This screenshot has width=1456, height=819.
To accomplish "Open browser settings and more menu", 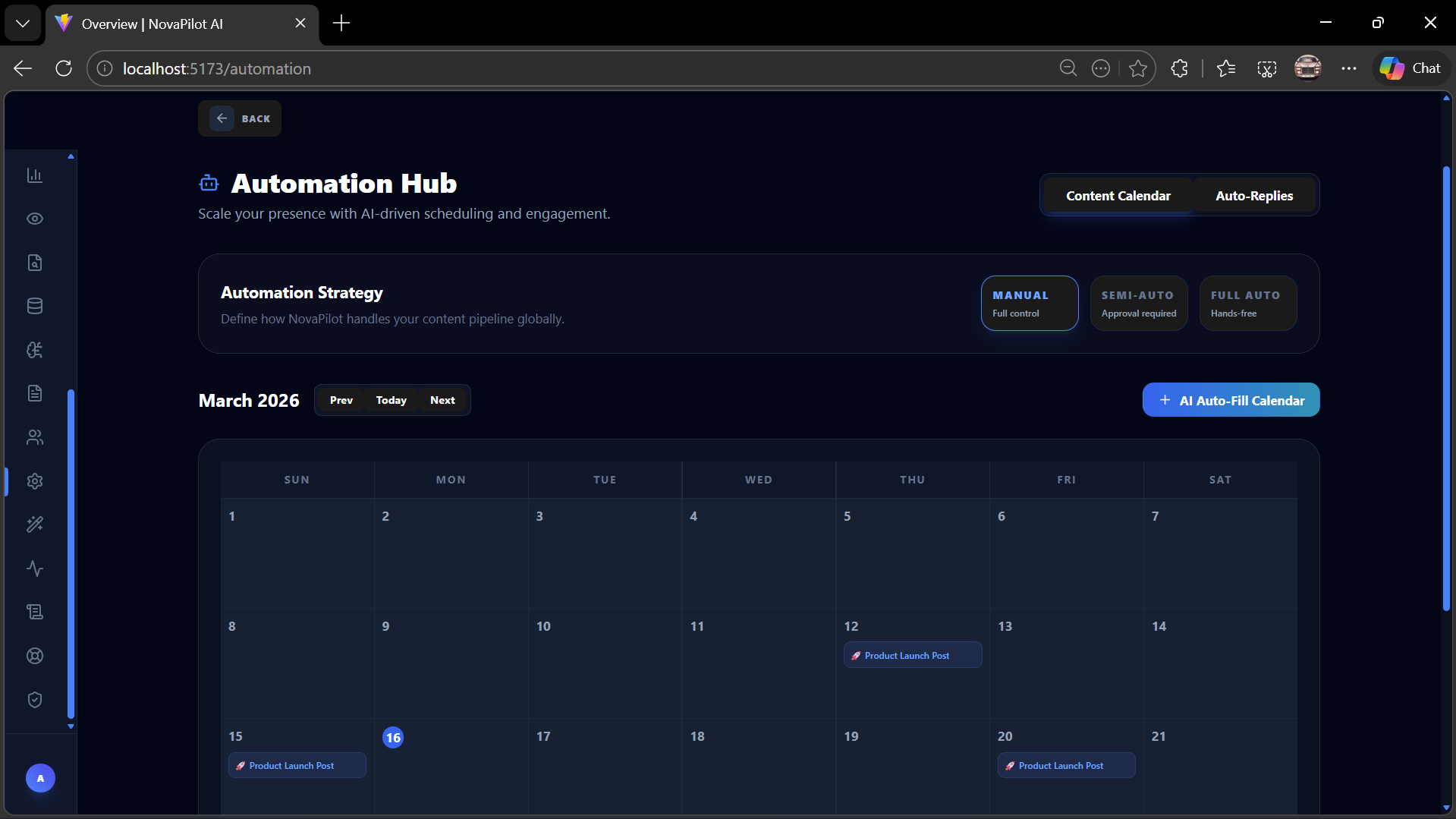I will tap(1348, 68).
